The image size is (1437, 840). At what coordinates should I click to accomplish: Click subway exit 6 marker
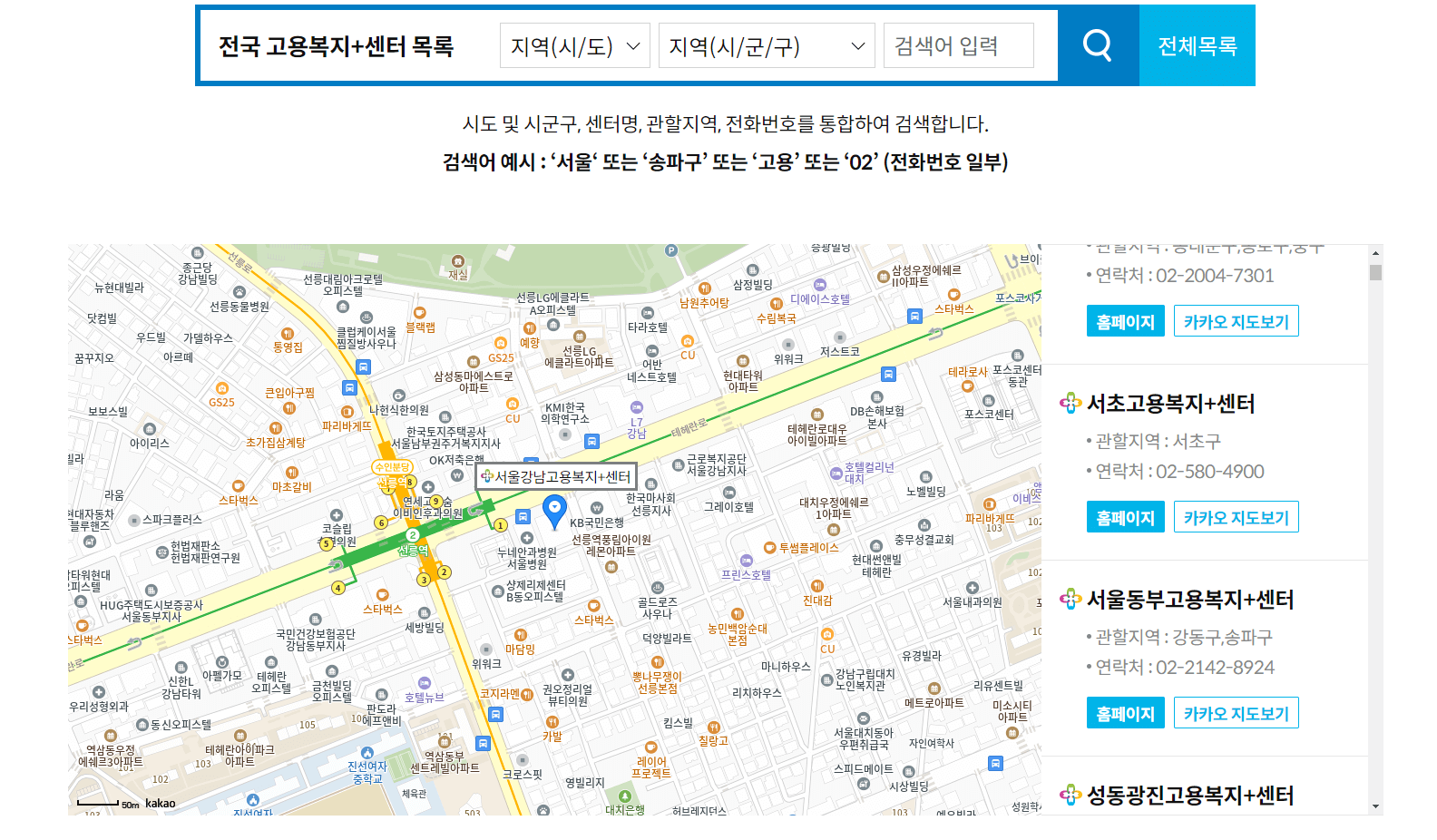point(382,523)
